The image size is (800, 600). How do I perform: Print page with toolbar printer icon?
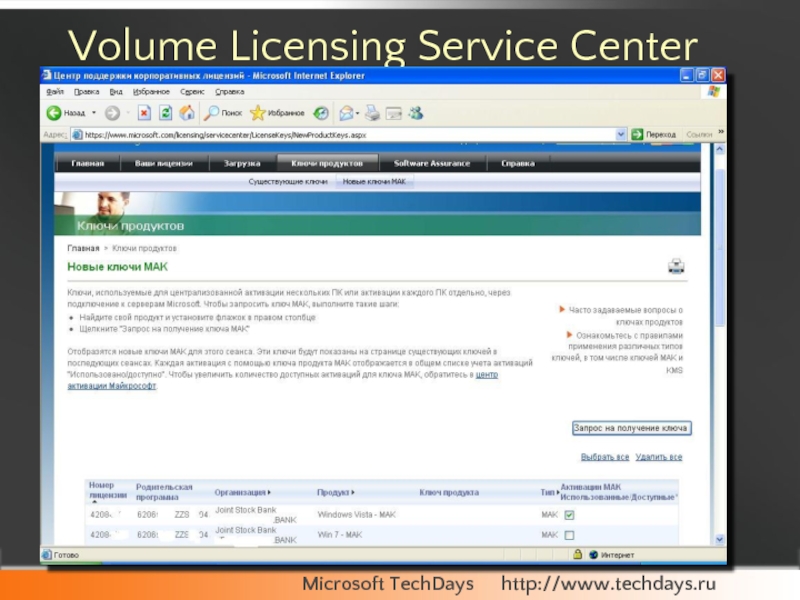[372, 113]
